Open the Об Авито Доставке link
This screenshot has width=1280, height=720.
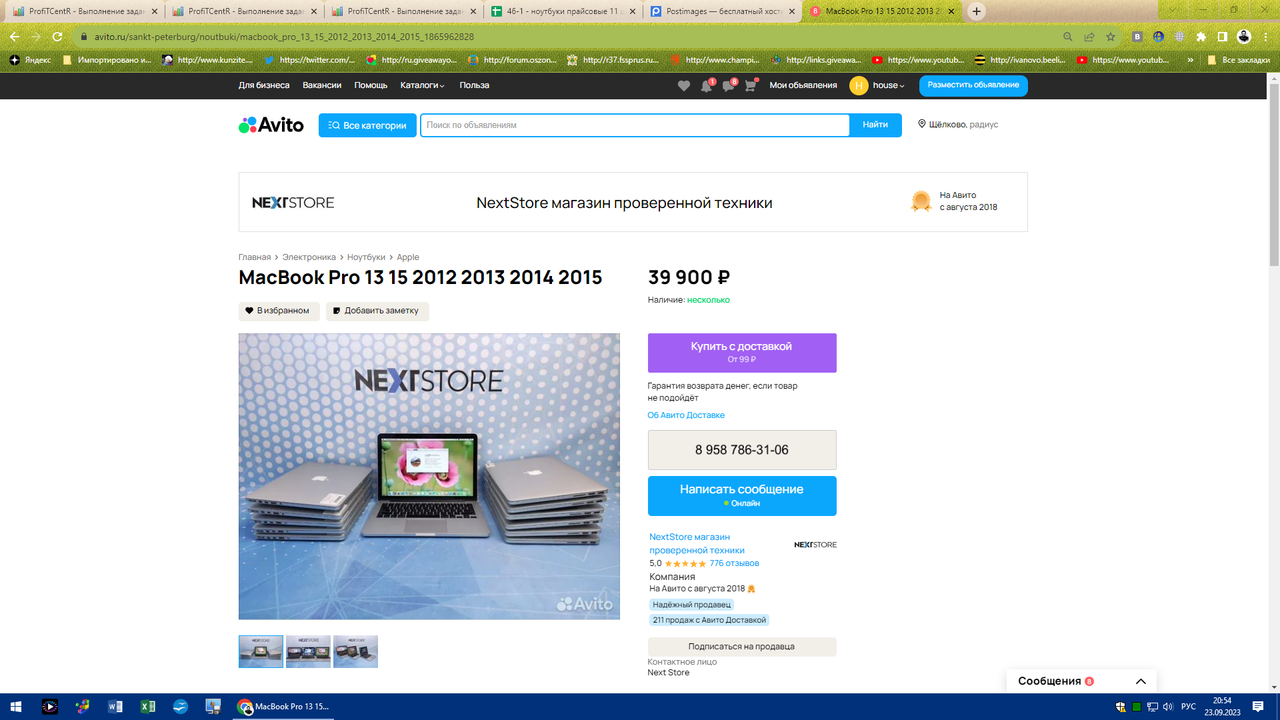pyautogui.click(x=687, y=414)
